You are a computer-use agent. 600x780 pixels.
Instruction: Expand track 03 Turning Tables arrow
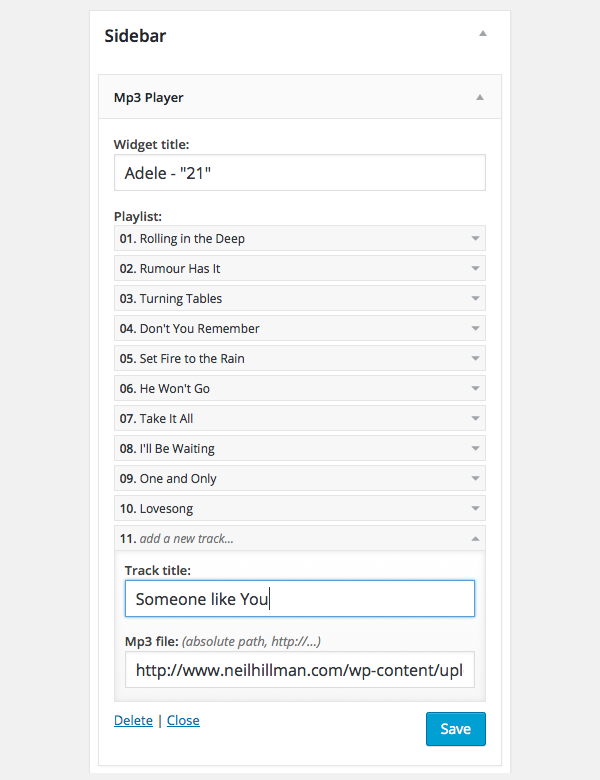click(475, 298)
